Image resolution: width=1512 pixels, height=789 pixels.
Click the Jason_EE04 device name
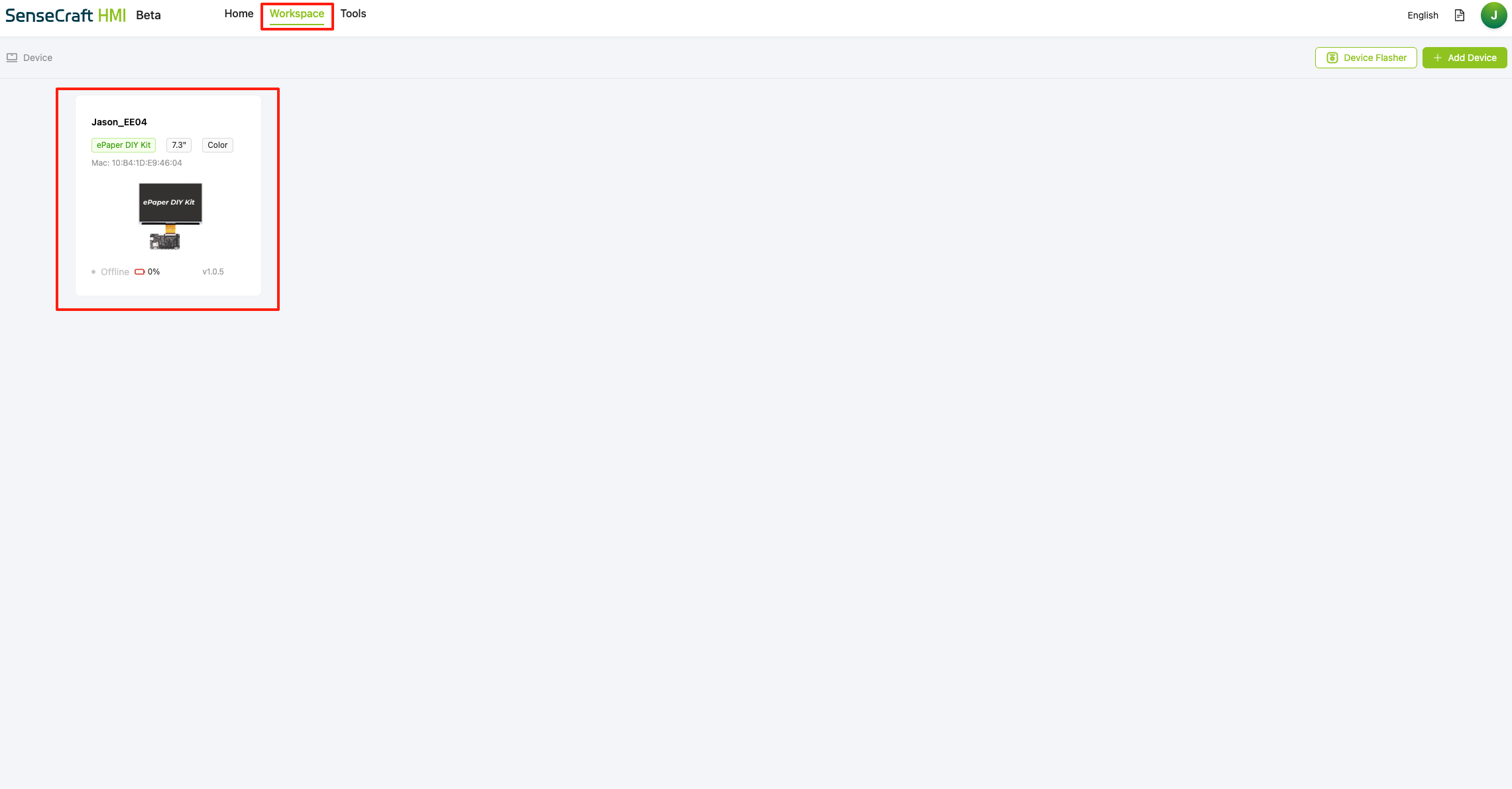[x=119, y=122]
